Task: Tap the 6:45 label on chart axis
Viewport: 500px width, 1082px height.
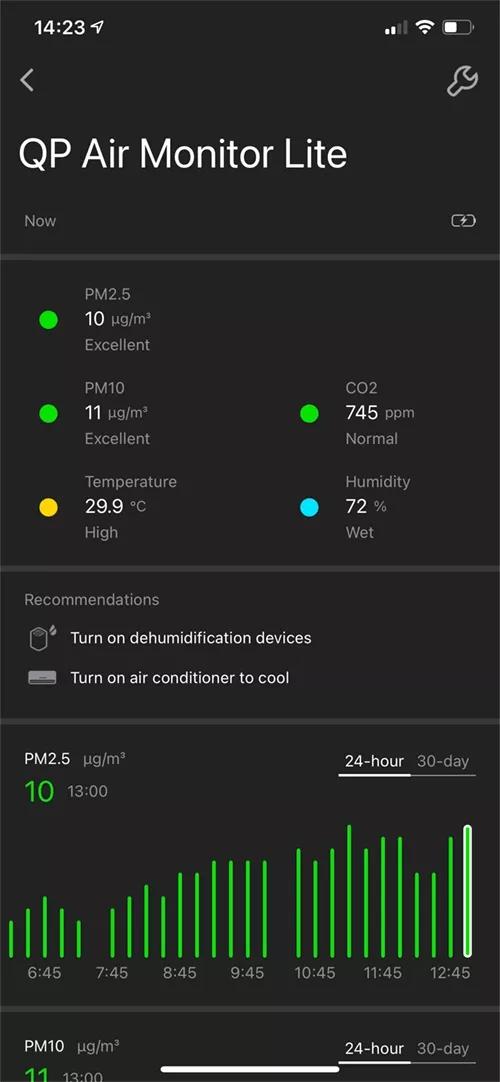Action: [x=45, y=972]
